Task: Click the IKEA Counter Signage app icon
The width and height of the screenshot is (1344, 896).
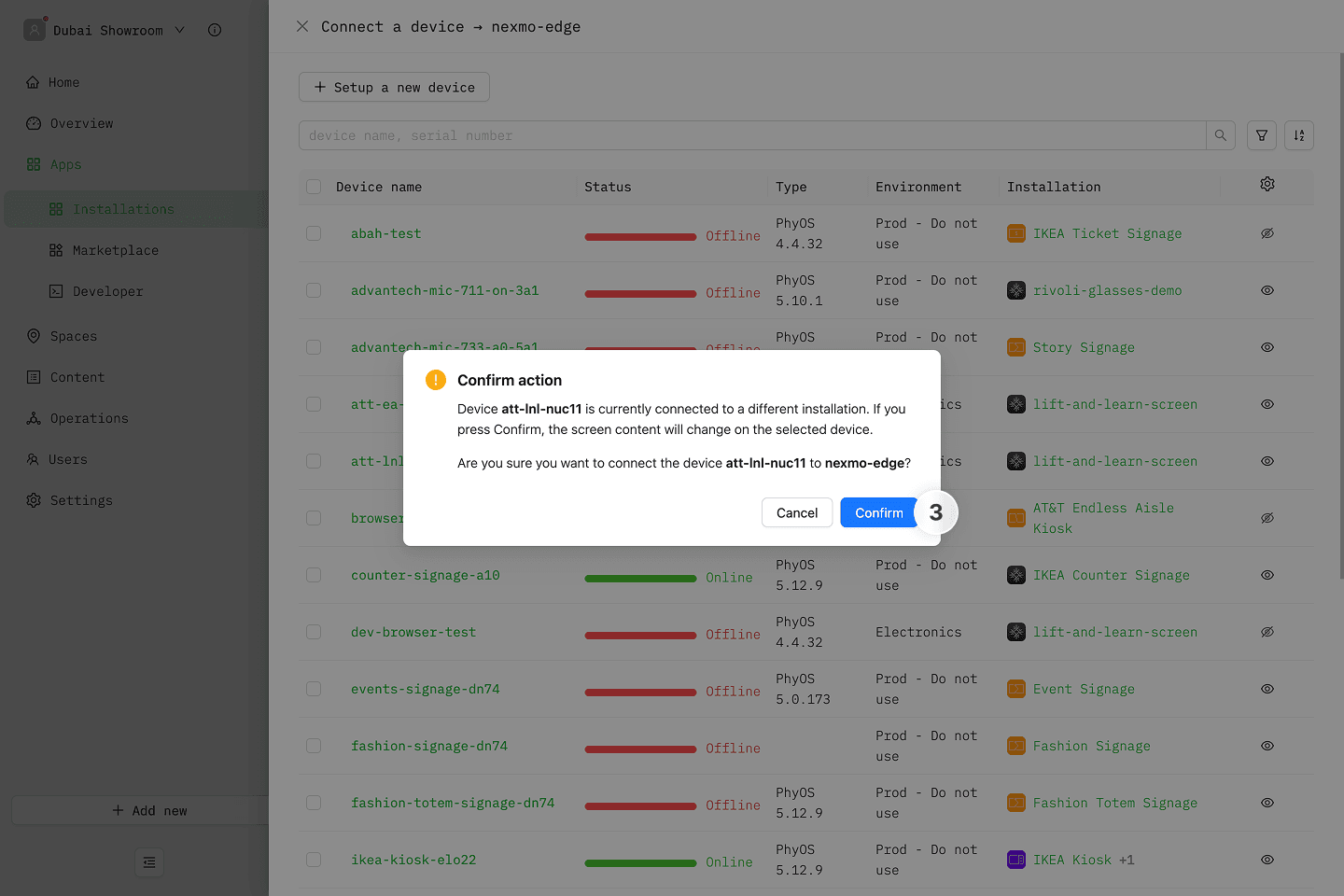Action: (1016, 575)
